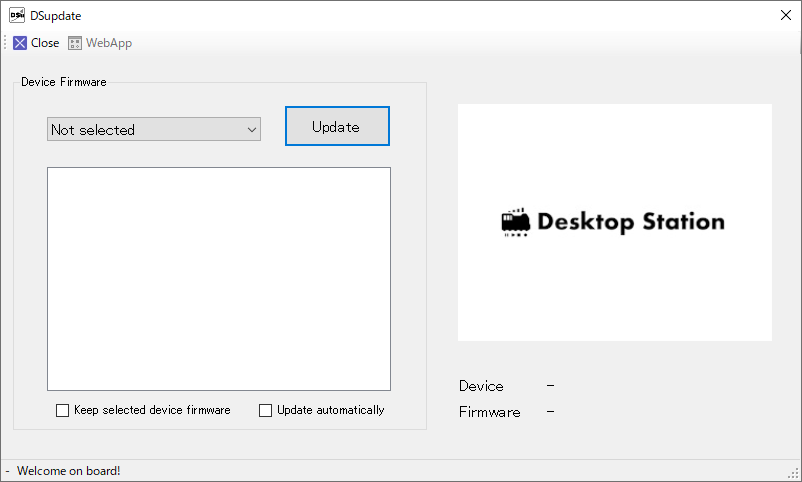Click the "Keep selected device firmware" label text
This screenshot has width=802, height=482.
152,410
